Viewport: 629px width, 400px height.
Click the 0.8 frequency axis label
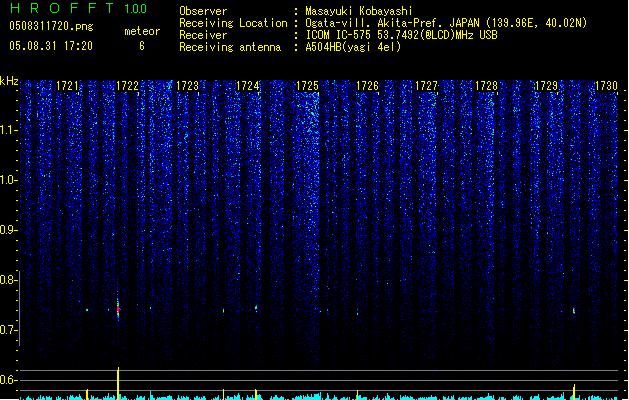(x=8, y=280)
